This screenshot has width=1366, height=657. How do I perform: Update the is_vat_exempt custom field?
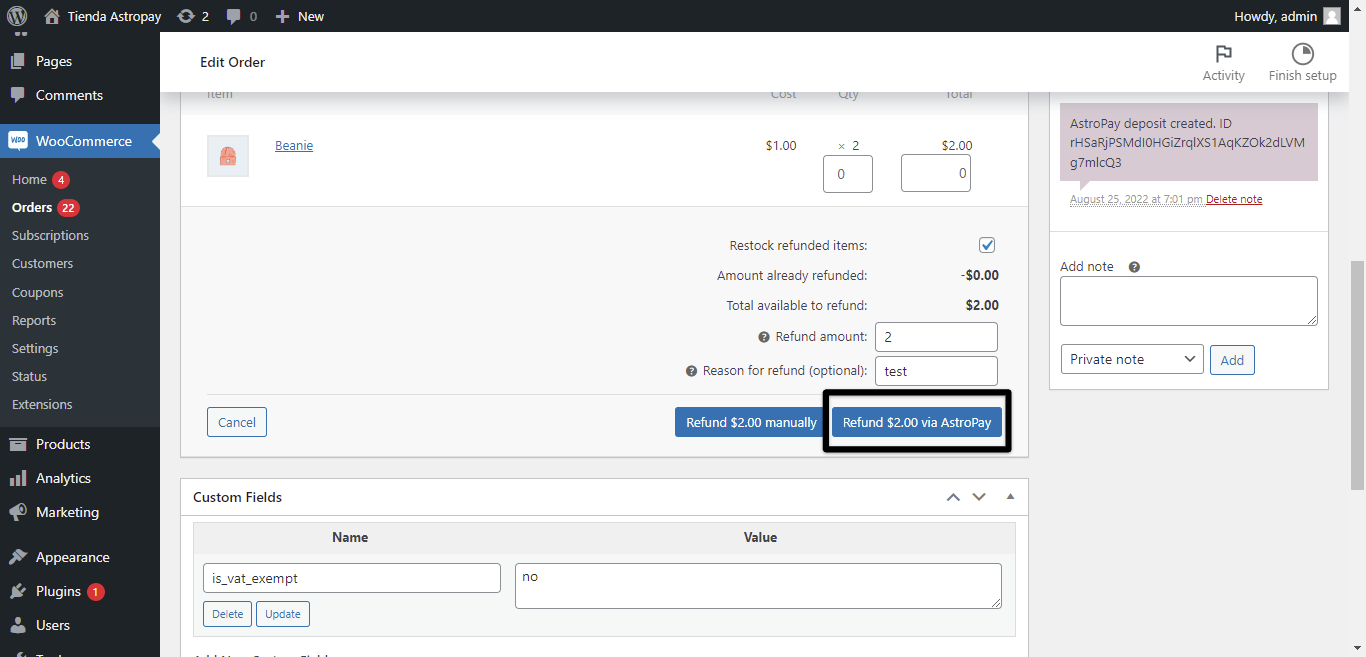coord(283,614)
